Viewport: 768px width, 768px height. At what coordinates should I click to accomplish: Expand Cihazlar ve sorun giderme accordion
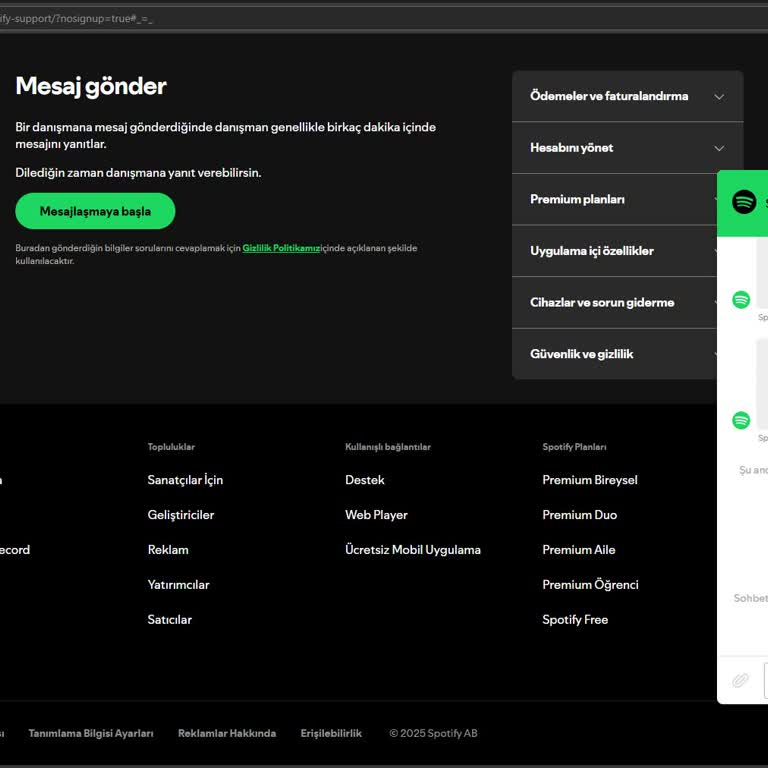point(615,303)
